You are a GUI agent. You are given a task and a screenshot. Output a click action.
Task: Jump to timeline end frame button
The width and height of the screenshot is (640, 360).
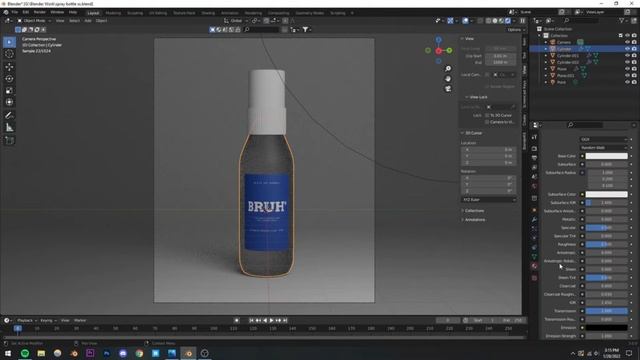(285, 320)
